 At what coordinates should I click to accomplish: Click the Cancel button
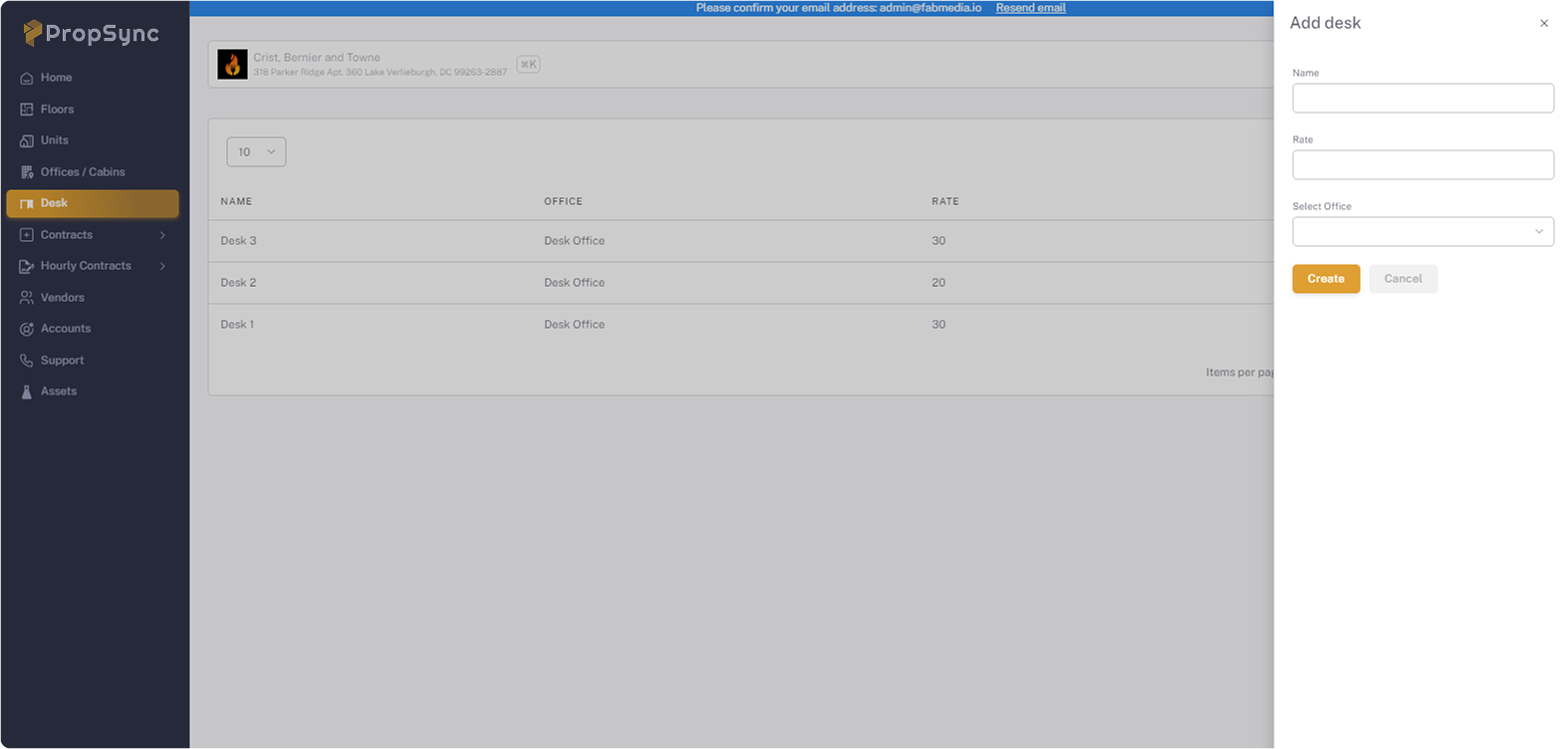click(1403, 279)
